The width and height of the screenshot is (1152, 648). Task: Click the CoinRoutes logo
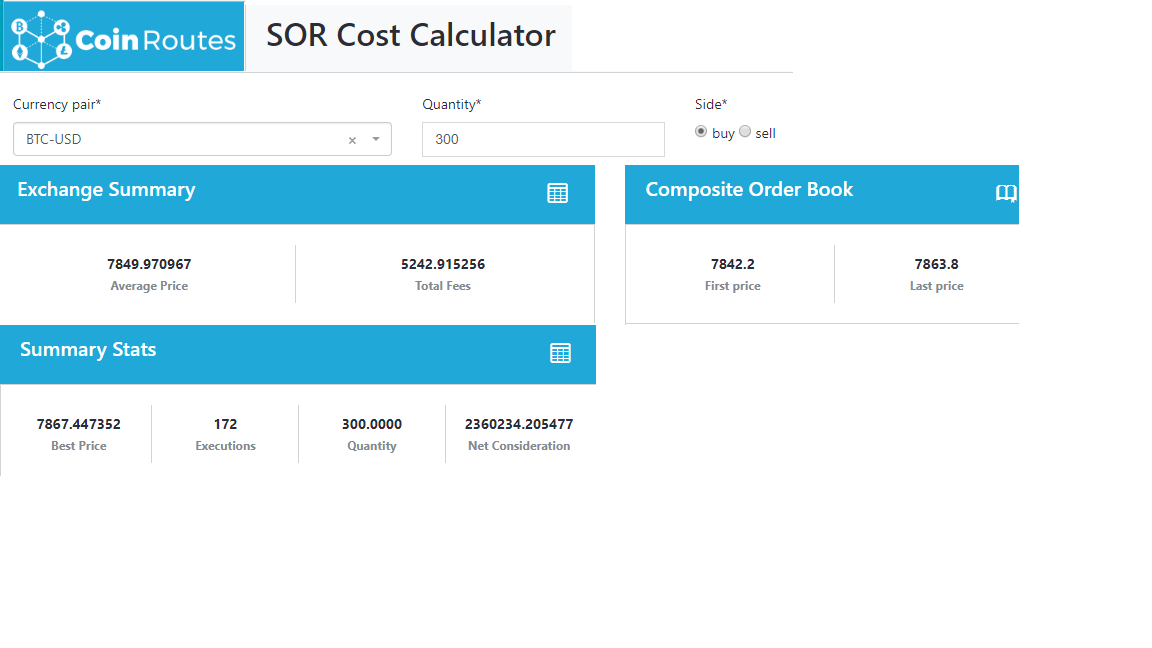[x=123, y=37]
